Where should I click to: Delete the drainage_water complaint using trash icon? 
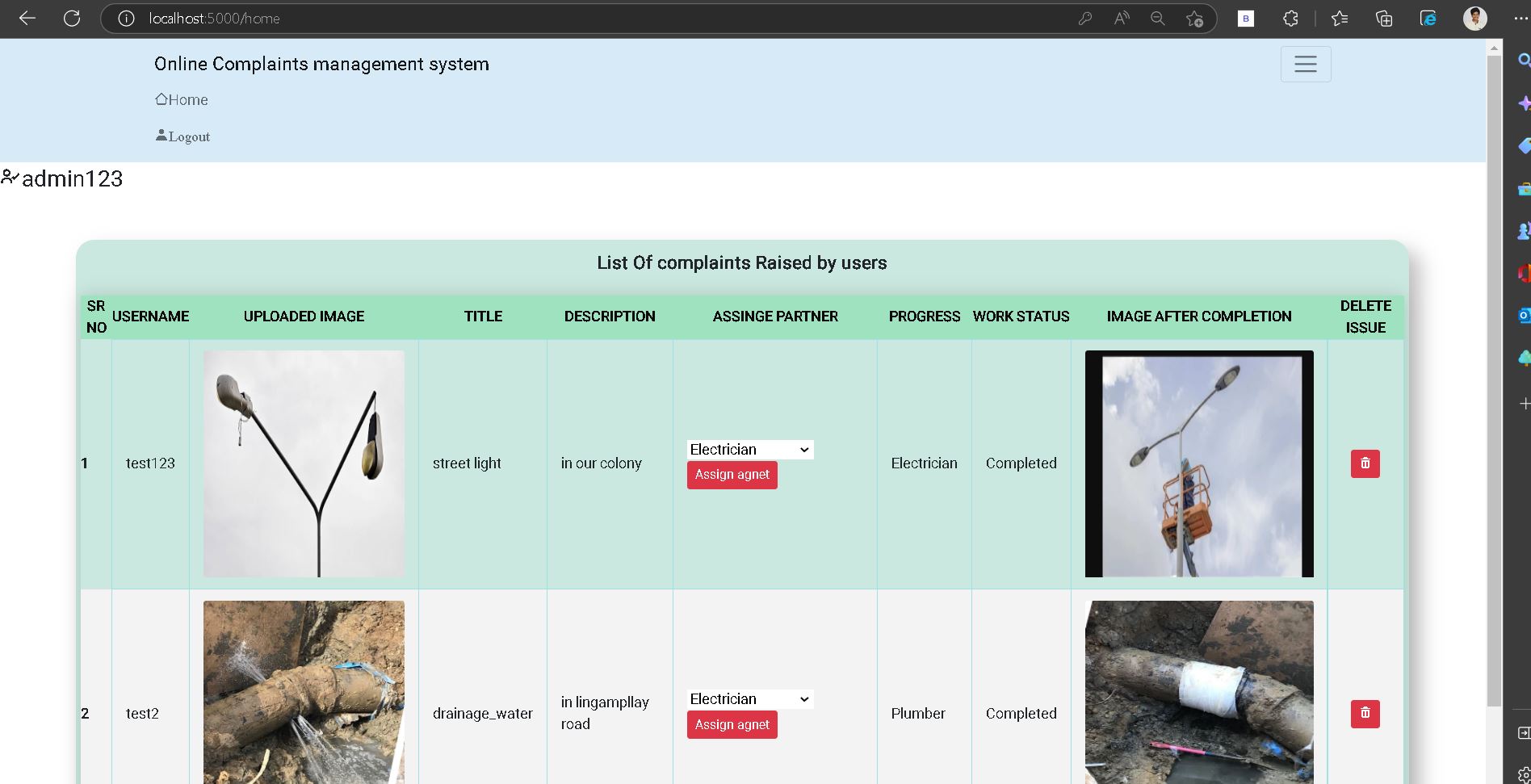coord(1365,714)
